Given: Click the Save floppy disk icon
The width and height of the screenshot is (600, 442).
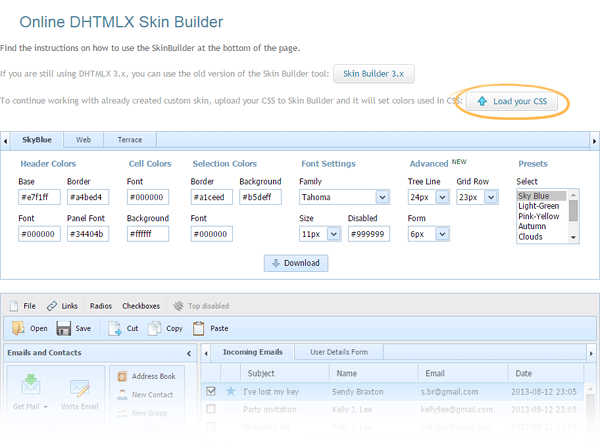Looking at the screenshot, I should pyautogui.click(x=64, y=328).
